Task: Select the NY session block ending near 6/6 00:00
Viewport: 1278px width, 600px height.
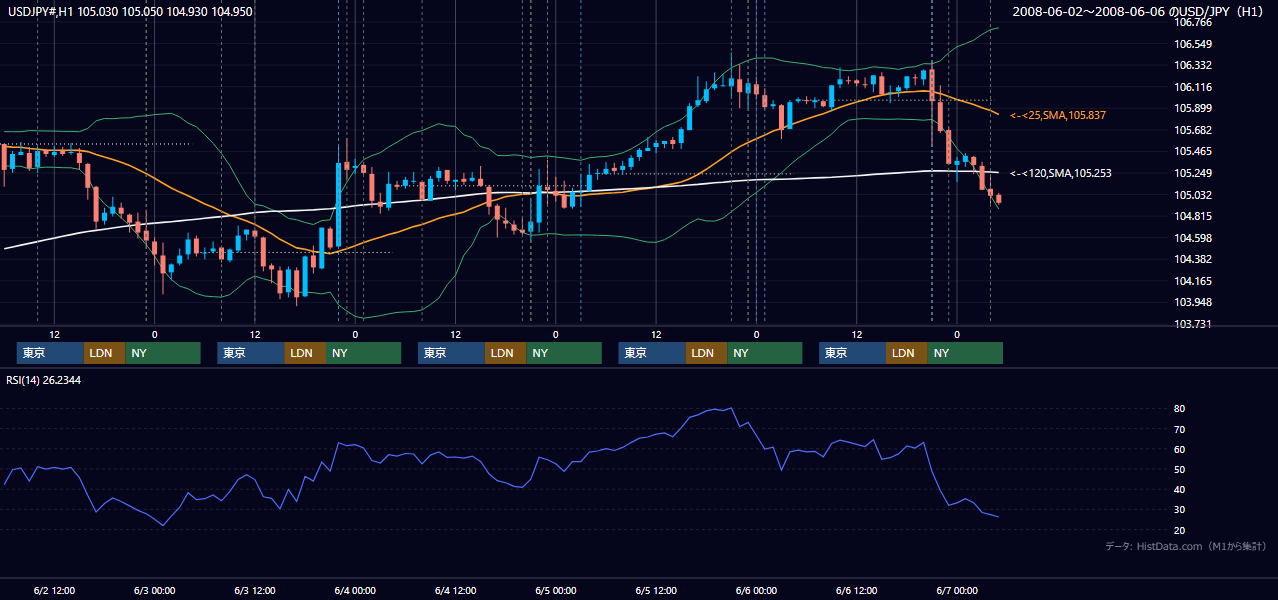Action: 765,353
